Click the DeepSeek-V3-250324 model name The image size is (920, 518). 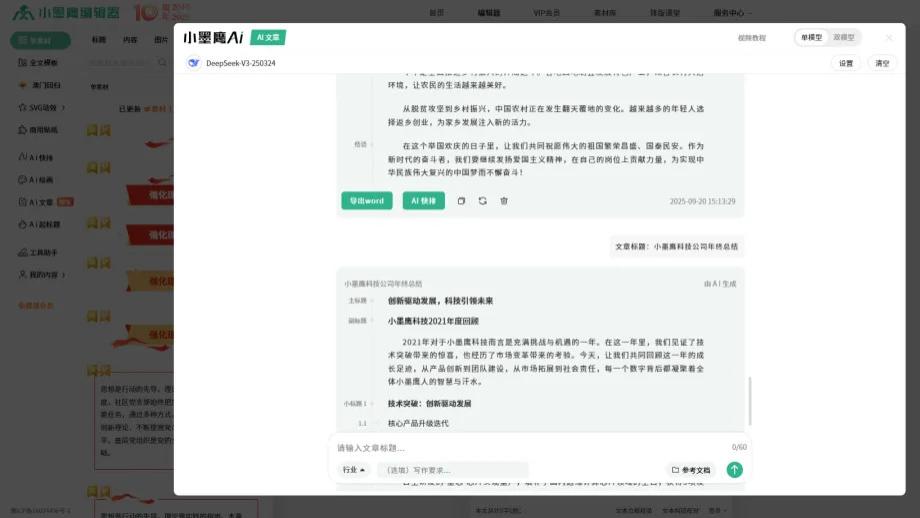pos(241,63)
